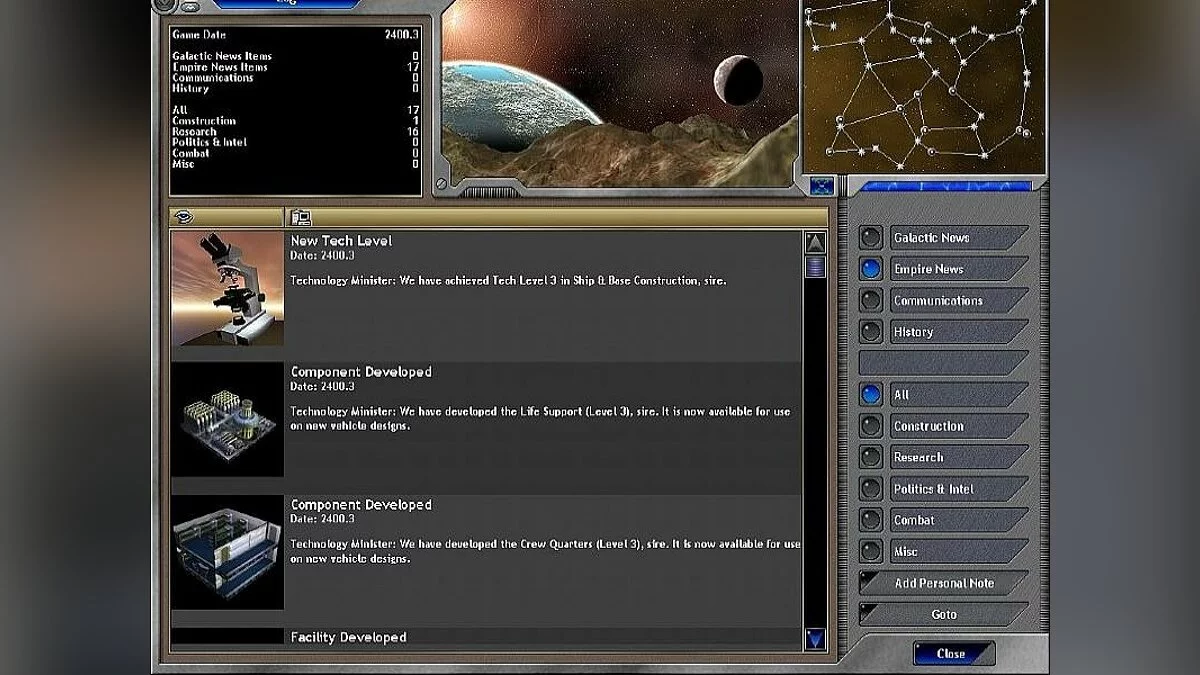Click the news list scrollbar thumb
This screenshot has height=675, width=1200.
(x=815, y=266)
